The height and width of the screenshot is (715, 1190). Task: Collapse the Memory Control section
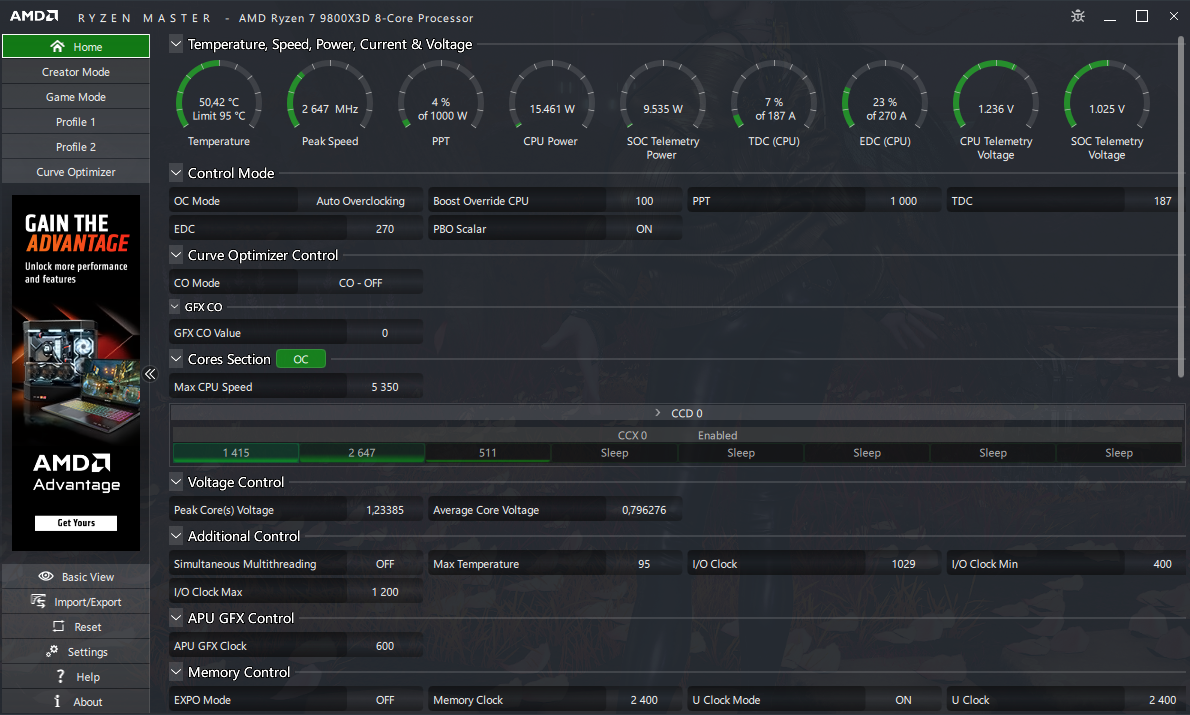[176, 672]
